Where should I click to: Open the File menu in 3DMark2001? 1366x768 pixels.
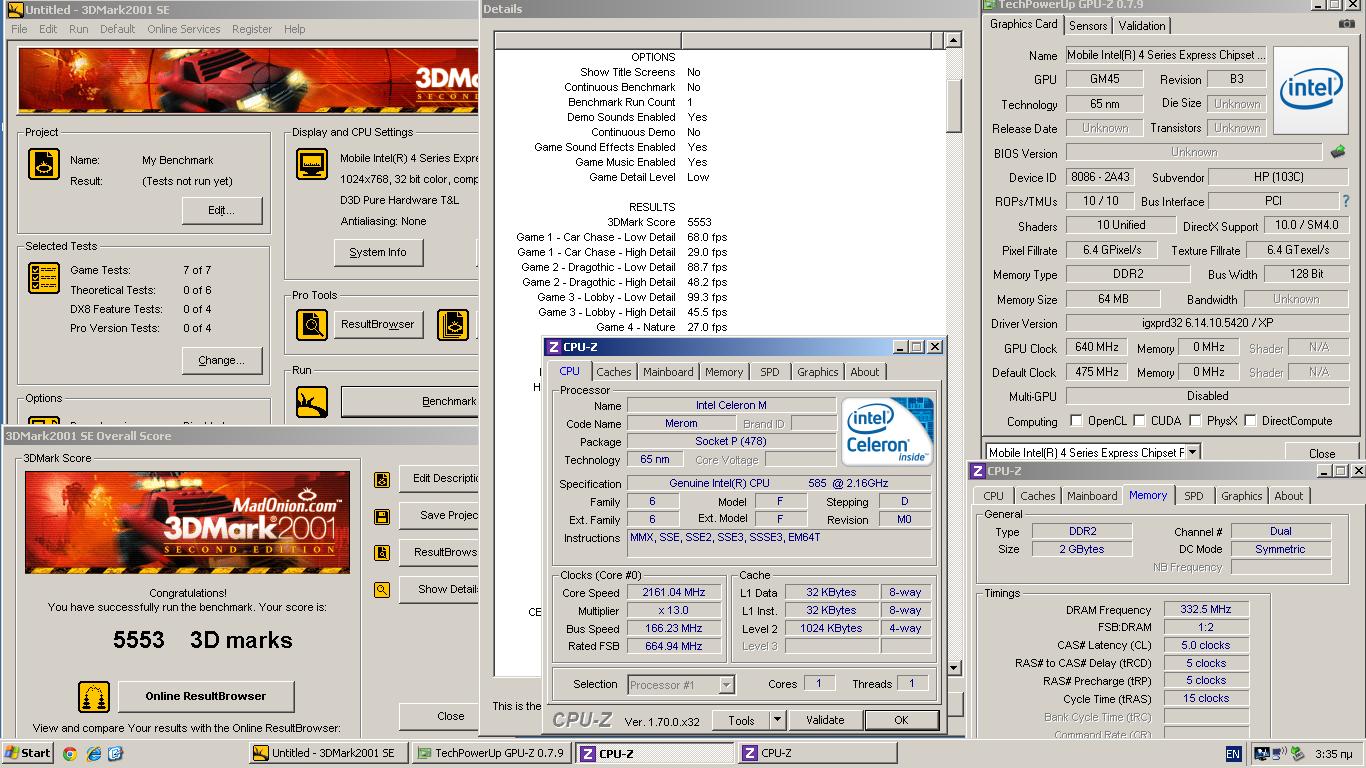[19, 29]
